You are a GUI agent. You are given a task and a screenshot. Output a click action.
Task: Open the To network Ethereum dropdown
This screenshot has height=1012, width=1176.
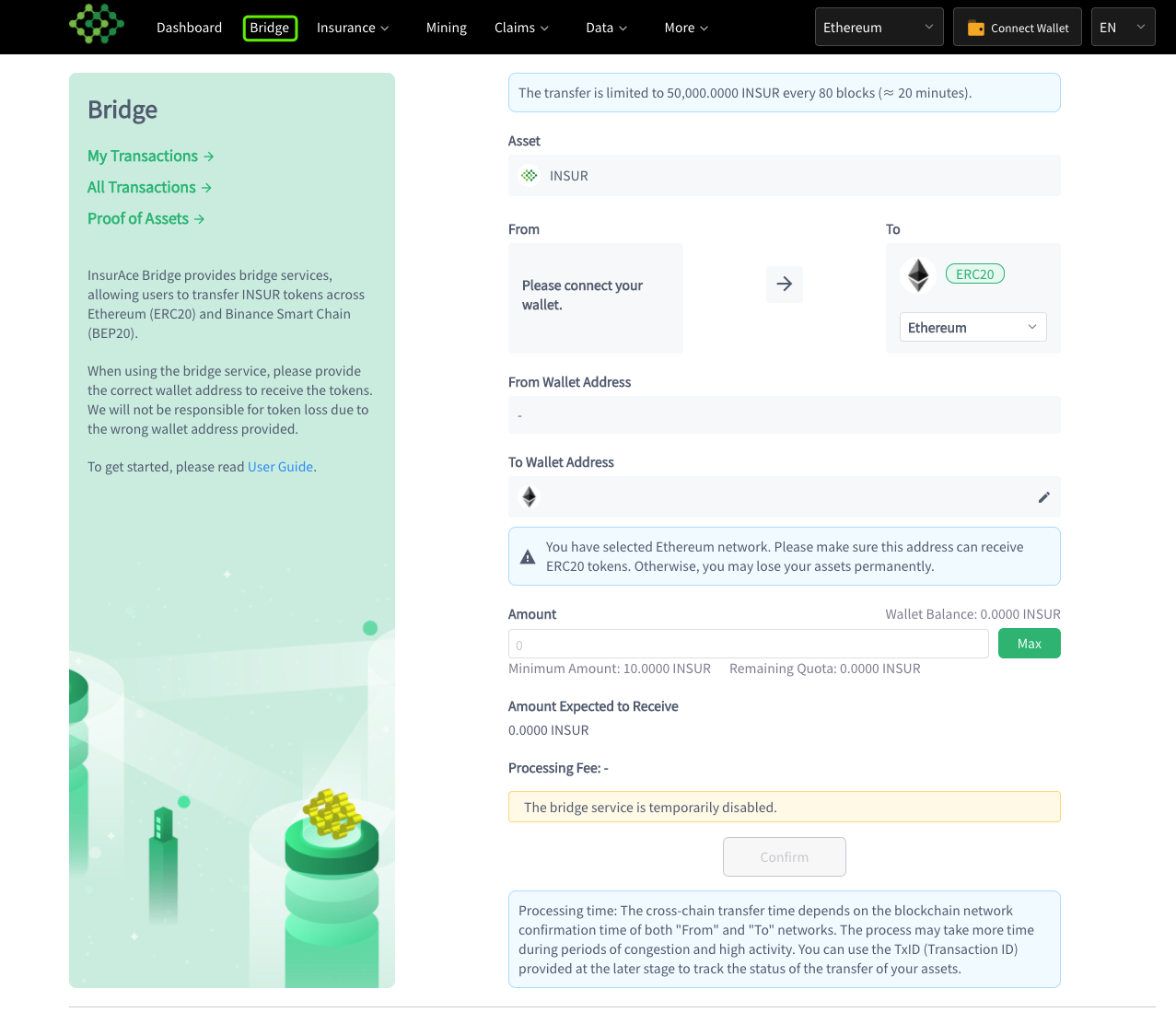tap(973, 327)
